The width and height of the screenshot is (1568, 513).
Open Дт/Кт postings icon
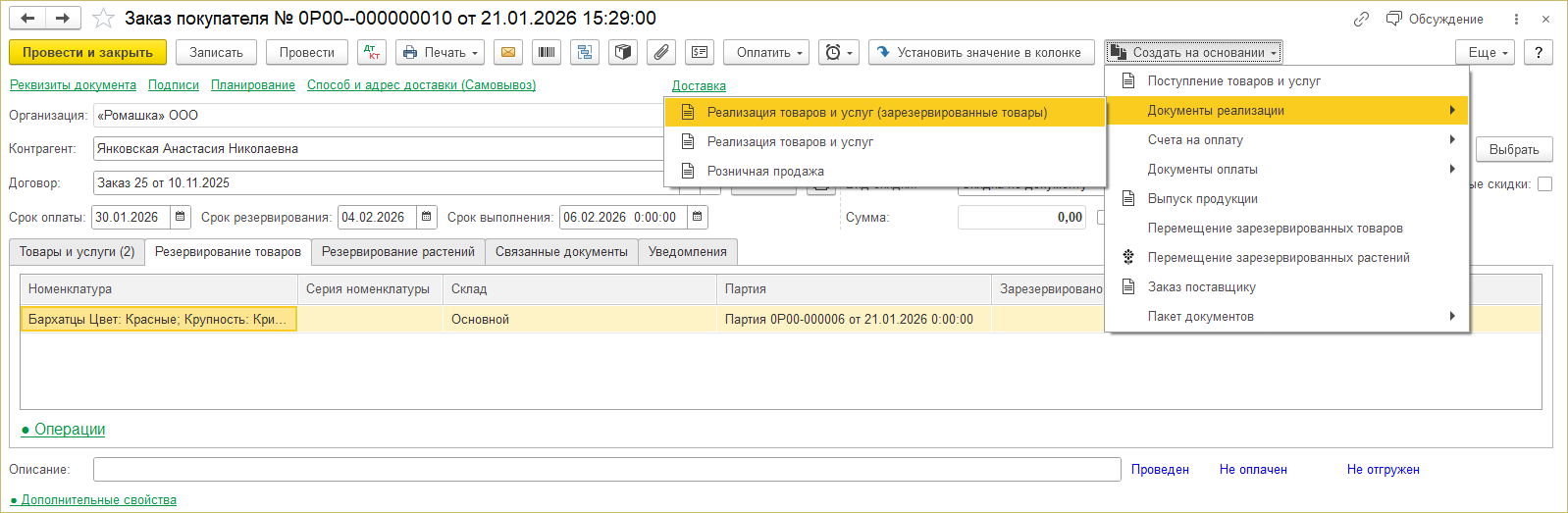(372, 52)
